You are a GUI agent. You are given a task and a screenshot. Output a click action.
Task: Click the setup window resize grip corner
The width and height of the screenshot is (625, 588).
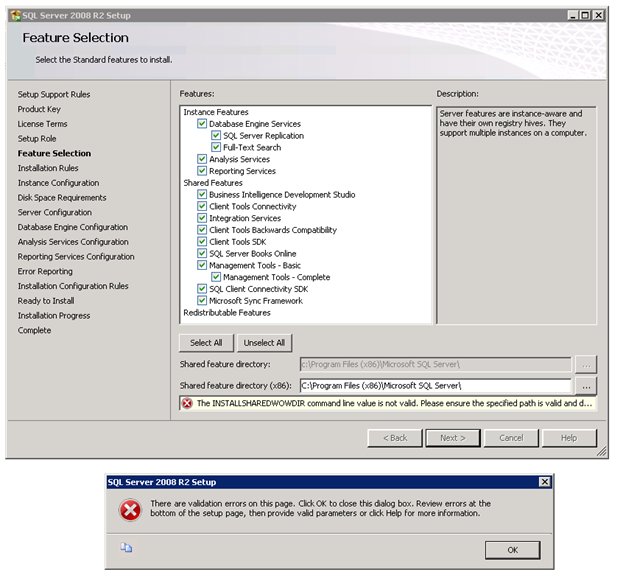tap(602, 451)
